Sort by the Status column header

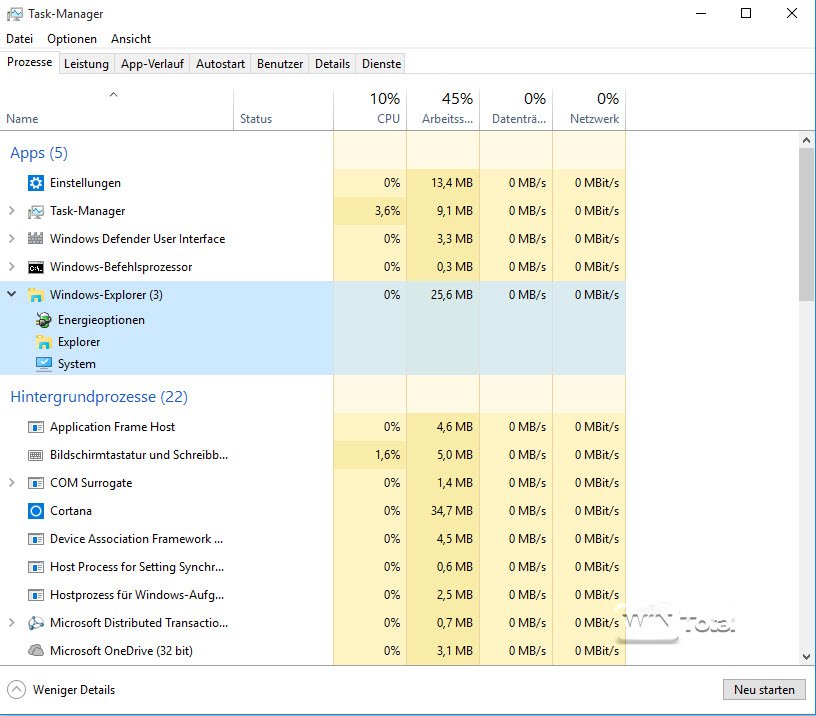tap(284, 110)
